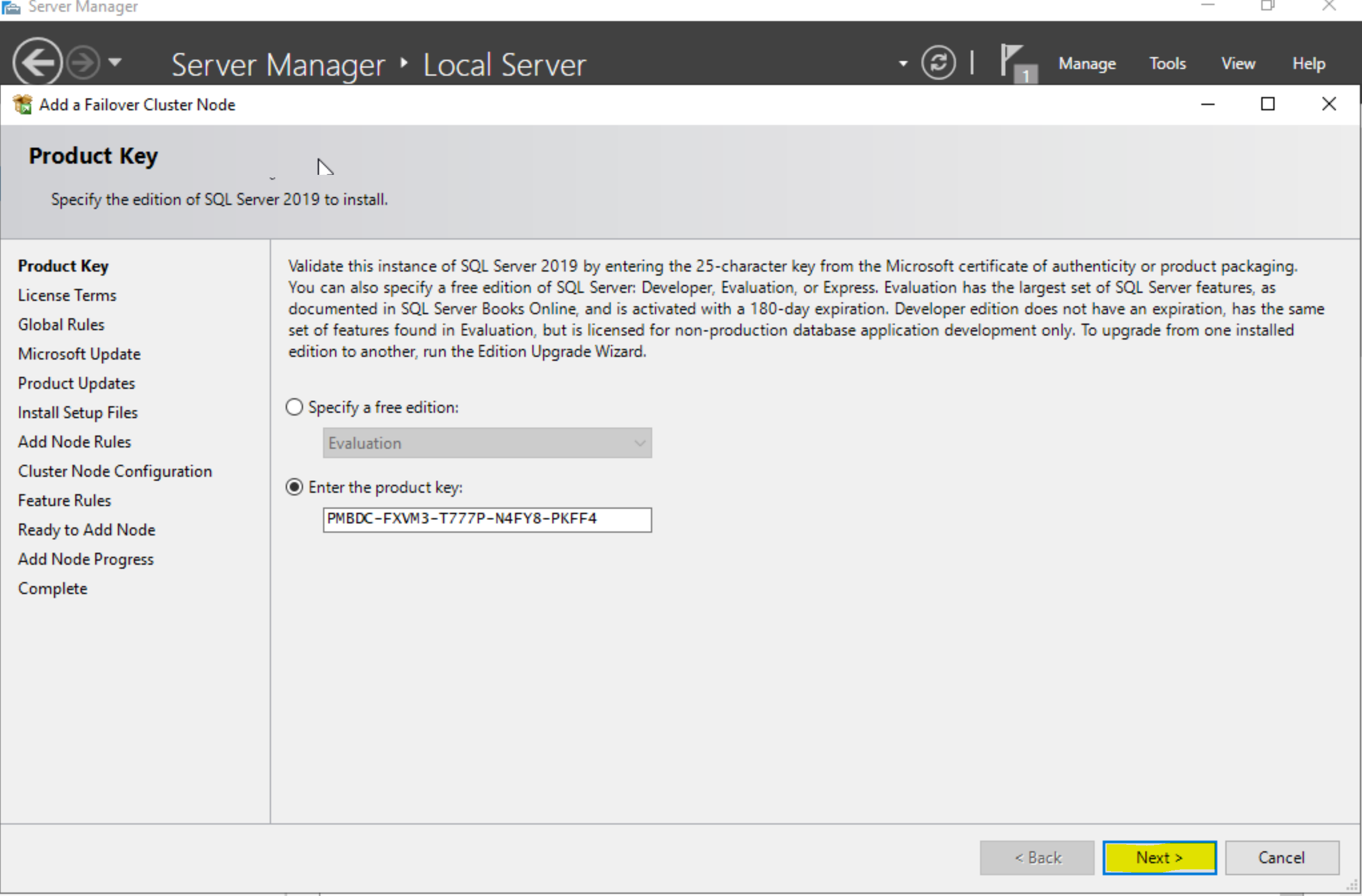Click the Server Manager back arrow
Viewport: 1362px width, 896px height.
38,62
